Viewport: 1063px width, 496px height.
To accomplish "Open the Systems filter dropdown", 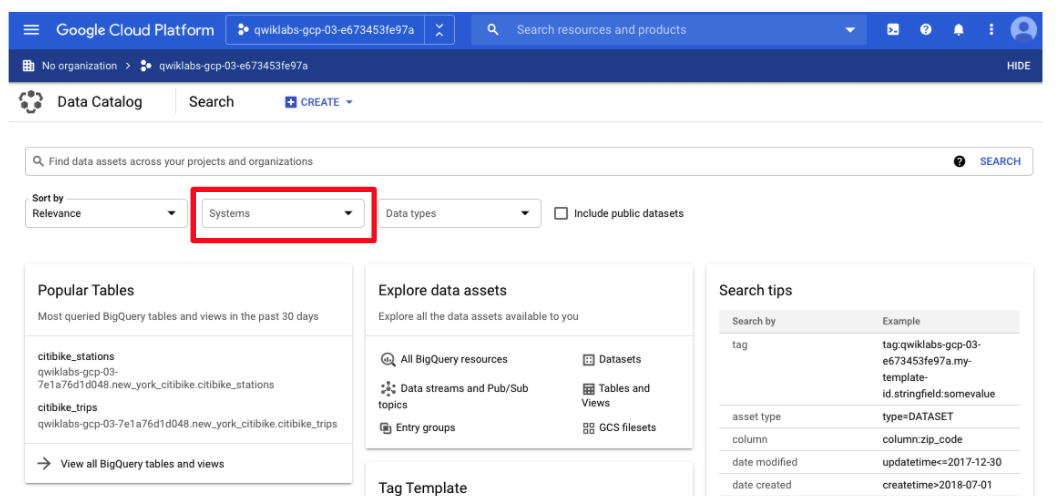I will point(283,213).
